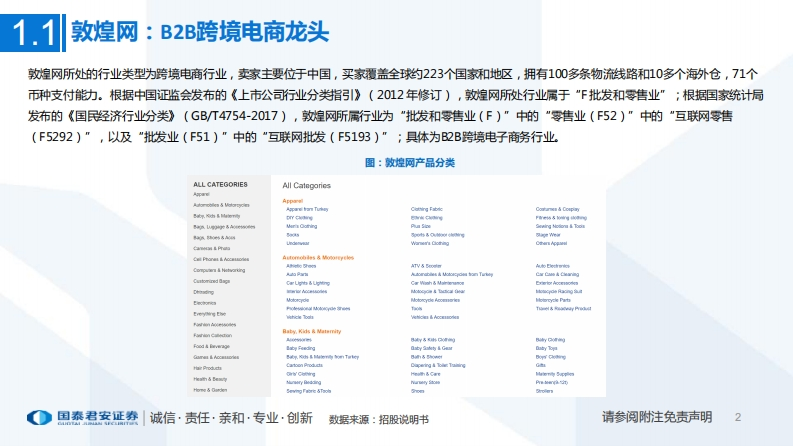Viewport: 793px width, 446px height.
Task: Click Cartoon Products link
Action: point(304,365)
